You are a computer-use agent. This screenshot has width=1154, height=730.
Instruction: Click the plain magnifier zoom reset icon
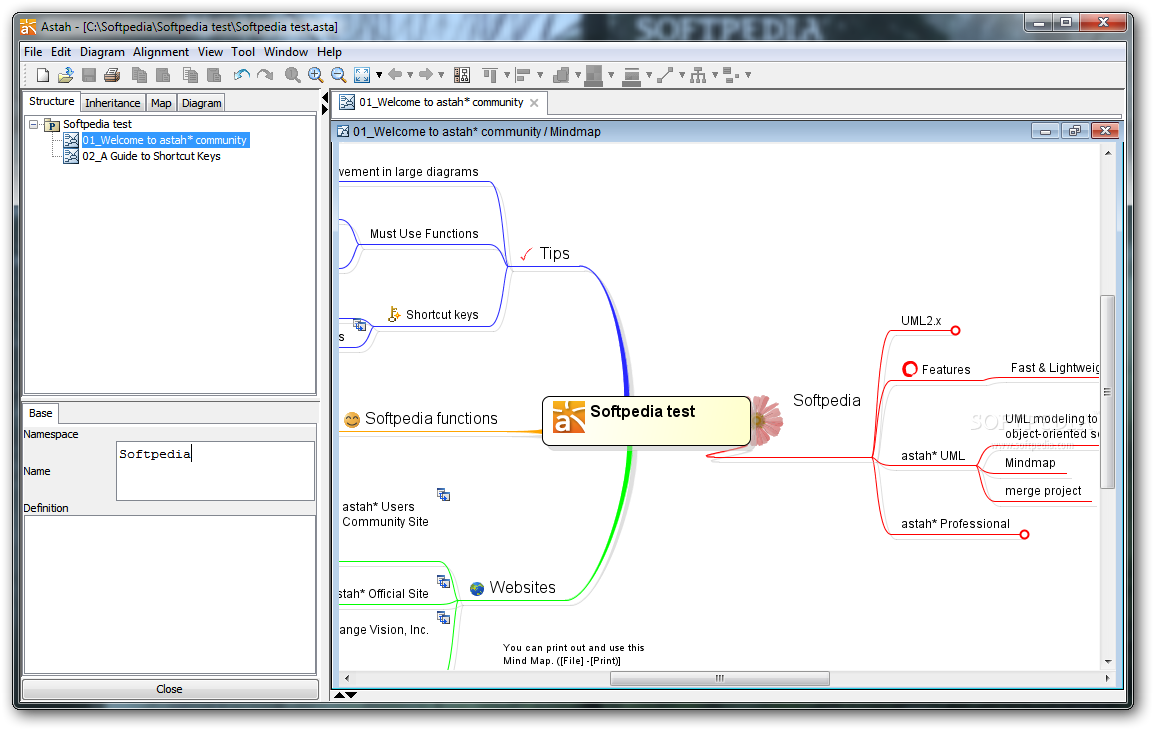point(292,75)
